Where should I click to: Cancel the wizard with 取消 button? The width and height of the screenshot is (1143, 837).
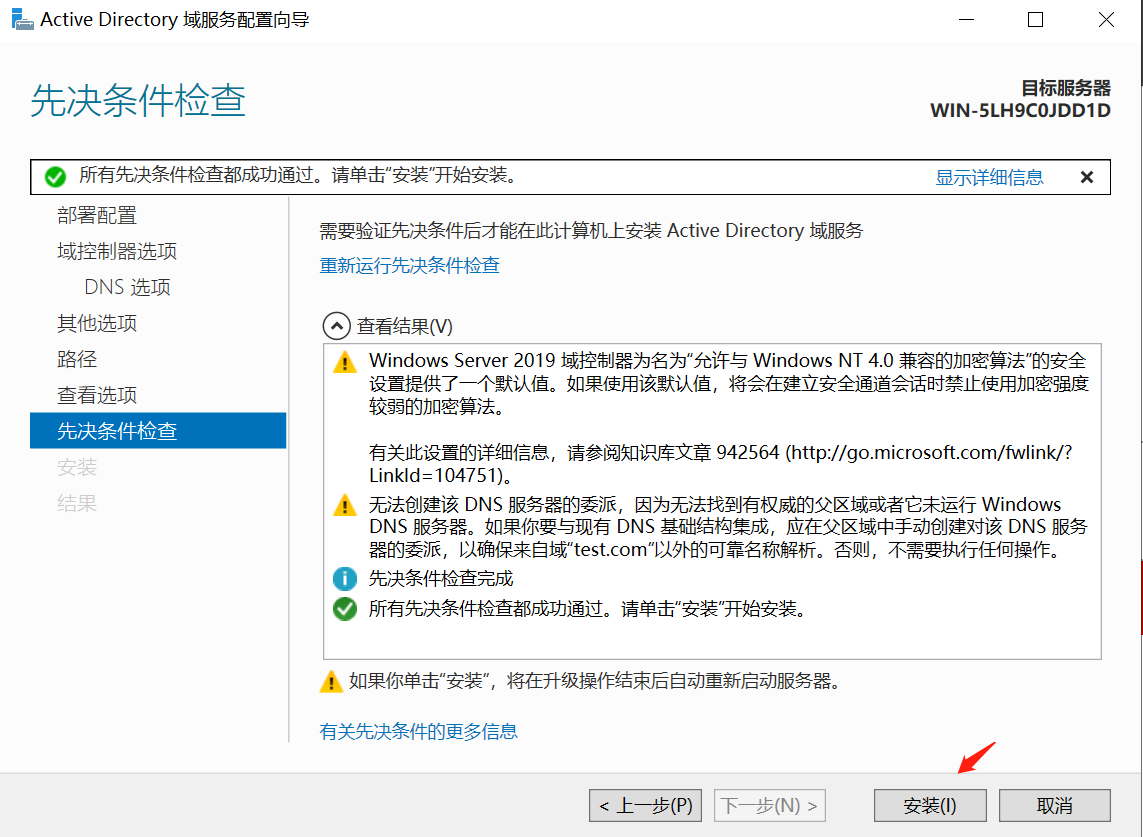pos(1054,805)
